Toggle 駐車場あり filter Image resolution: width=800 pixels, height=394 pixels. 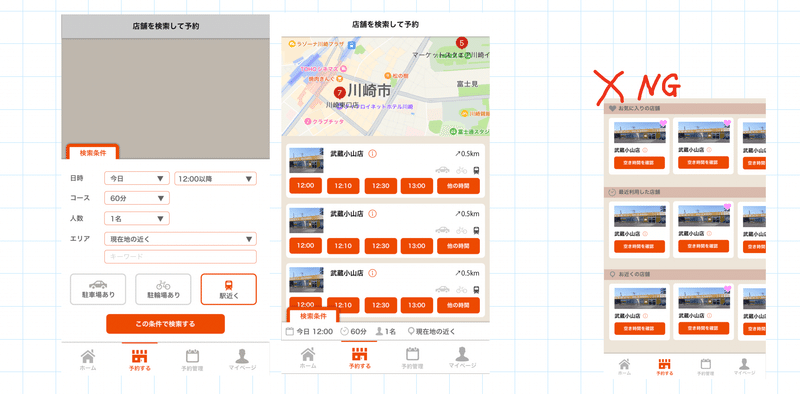click(98, 289)
